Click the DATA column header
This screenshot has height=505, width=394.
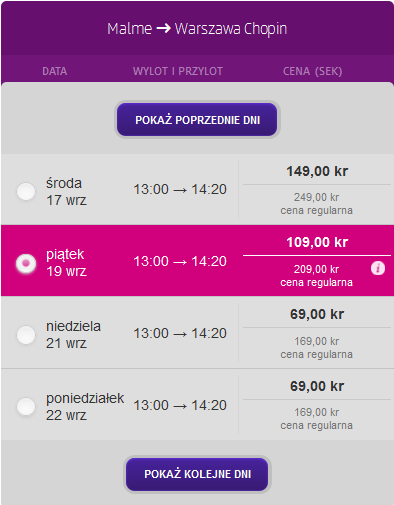click(x=55, y=71)
